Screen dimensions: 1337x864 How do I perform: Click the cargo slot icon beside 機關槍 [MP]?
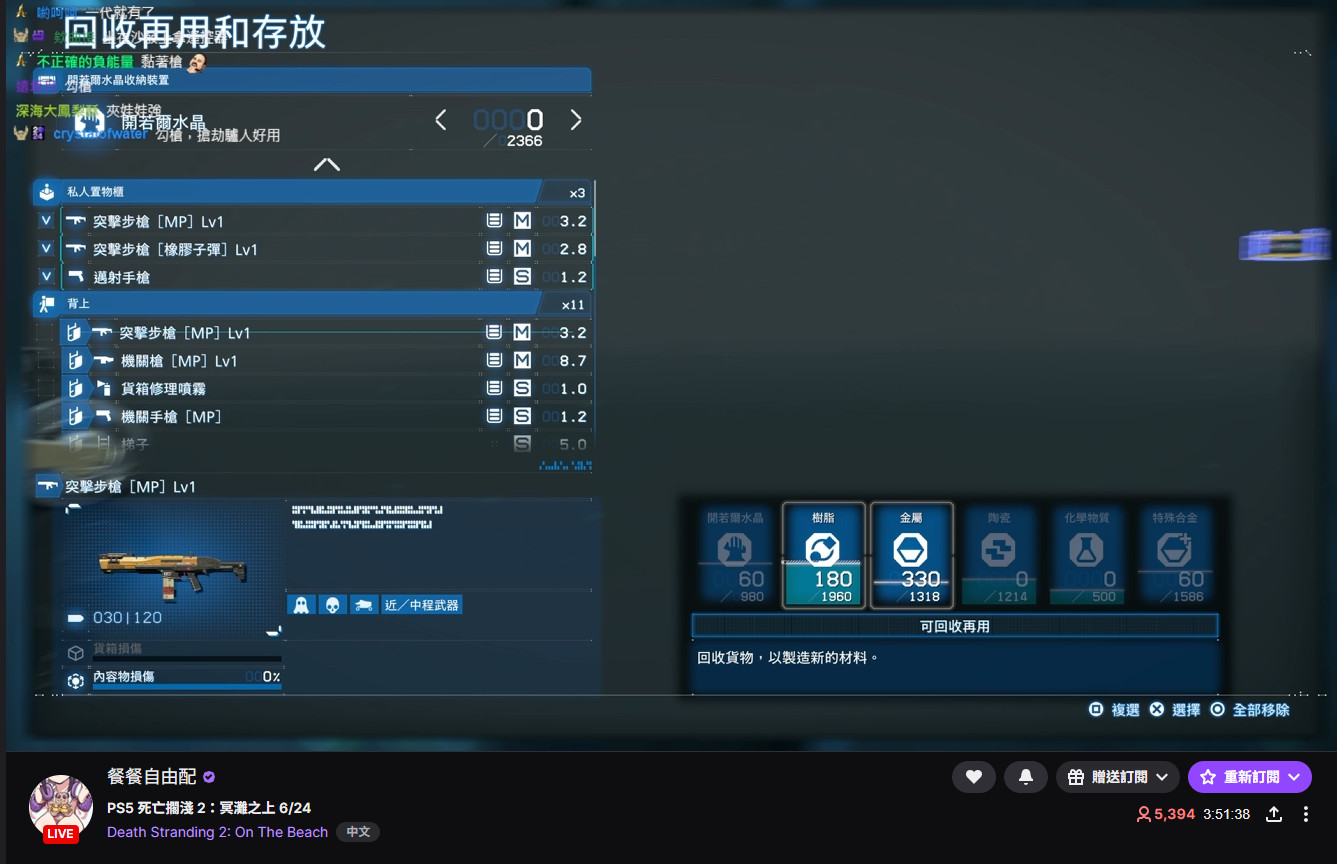[74, 360]
